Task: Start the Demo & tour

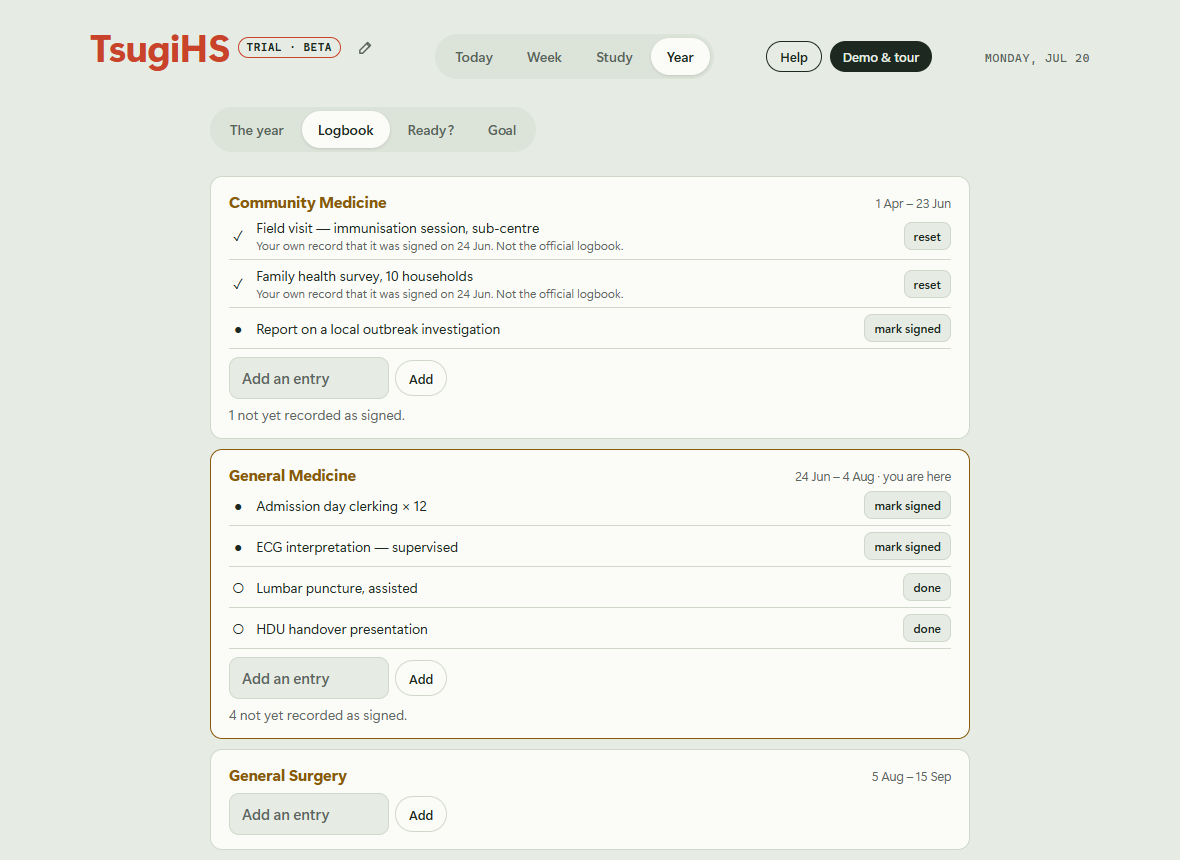Action: (881, 57)
